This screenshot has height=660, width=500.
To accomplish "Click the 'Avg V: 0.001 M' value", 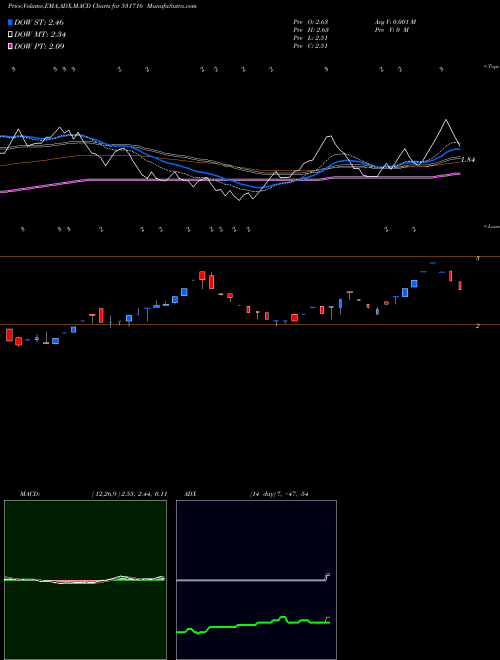I will [395, 22].
